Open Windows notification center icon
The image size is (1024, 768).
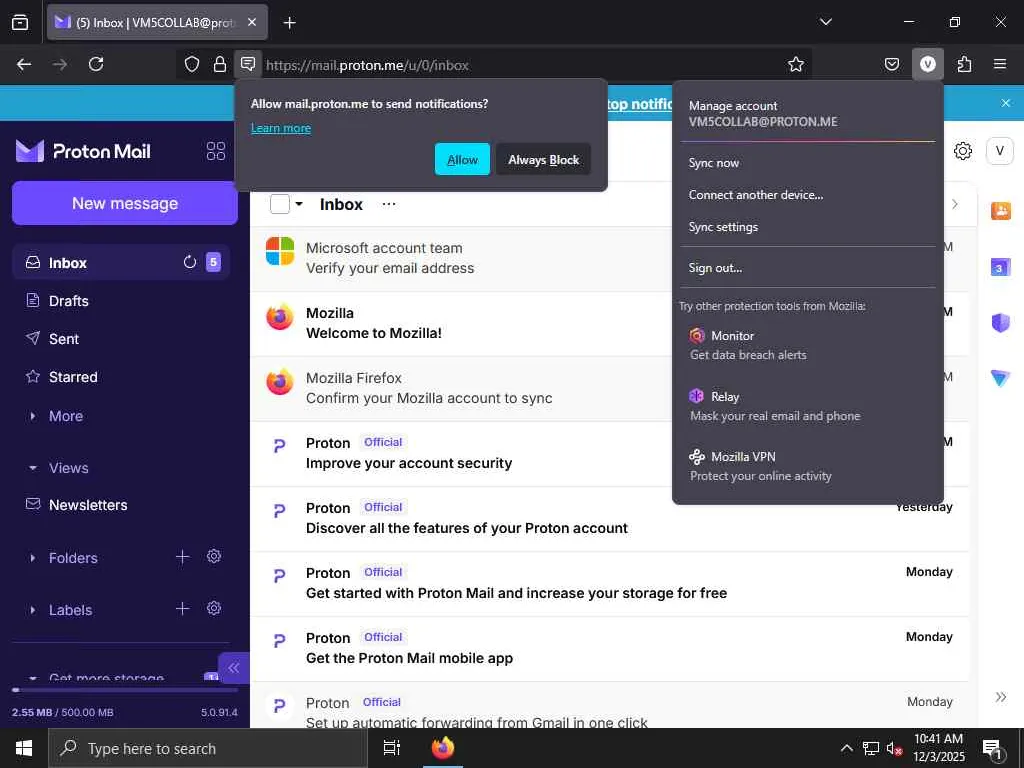click(993, 748)
